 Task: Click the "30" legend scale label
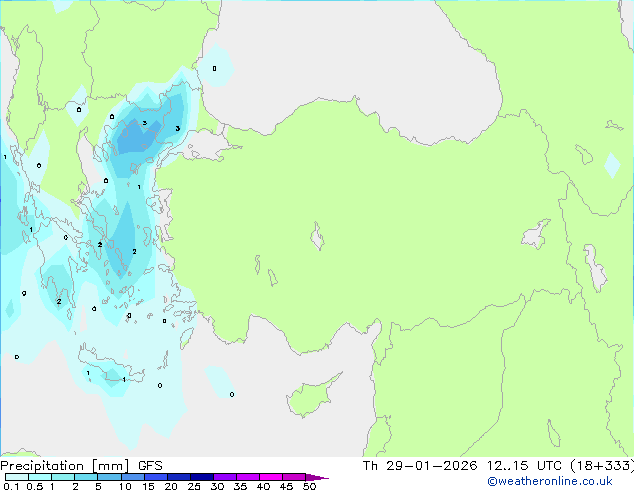click(217, 486)
